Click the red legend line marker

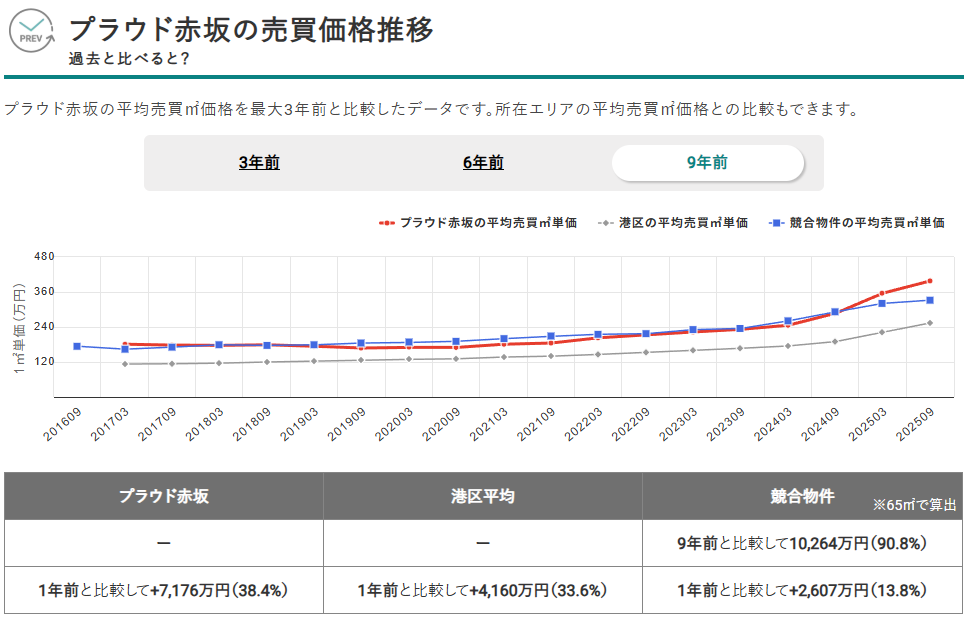387,223
